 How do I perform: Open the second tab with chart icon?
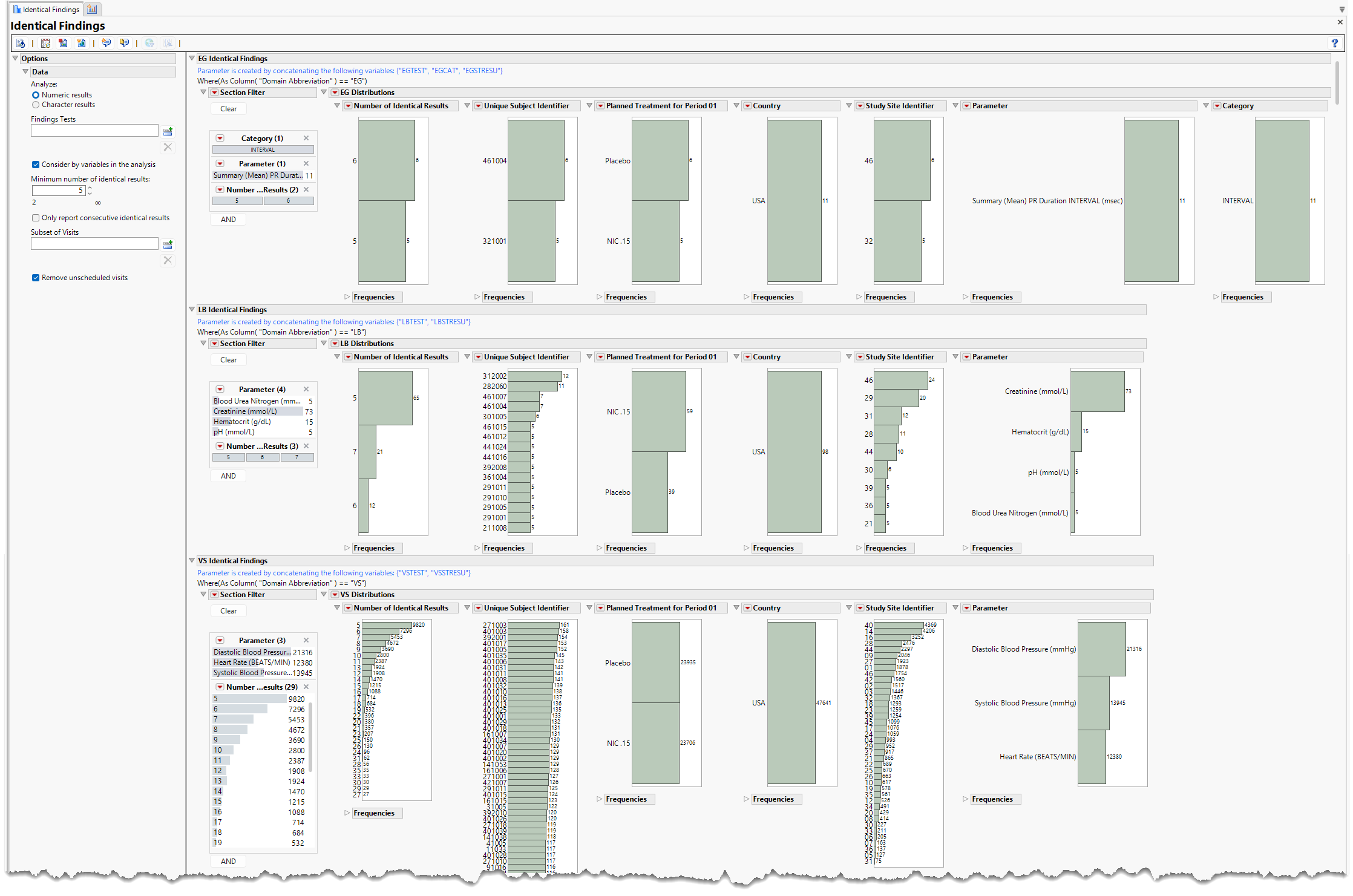[92, 9]
